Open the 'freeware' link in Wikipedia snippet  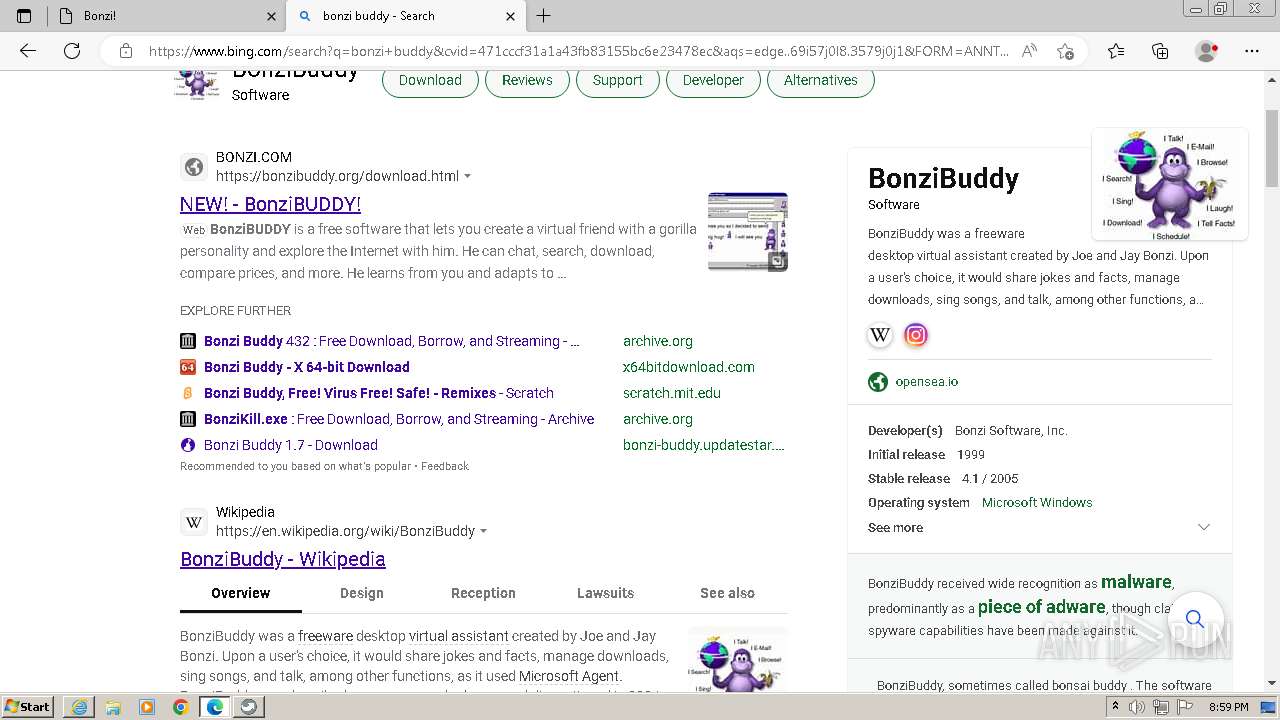point(325,636)
